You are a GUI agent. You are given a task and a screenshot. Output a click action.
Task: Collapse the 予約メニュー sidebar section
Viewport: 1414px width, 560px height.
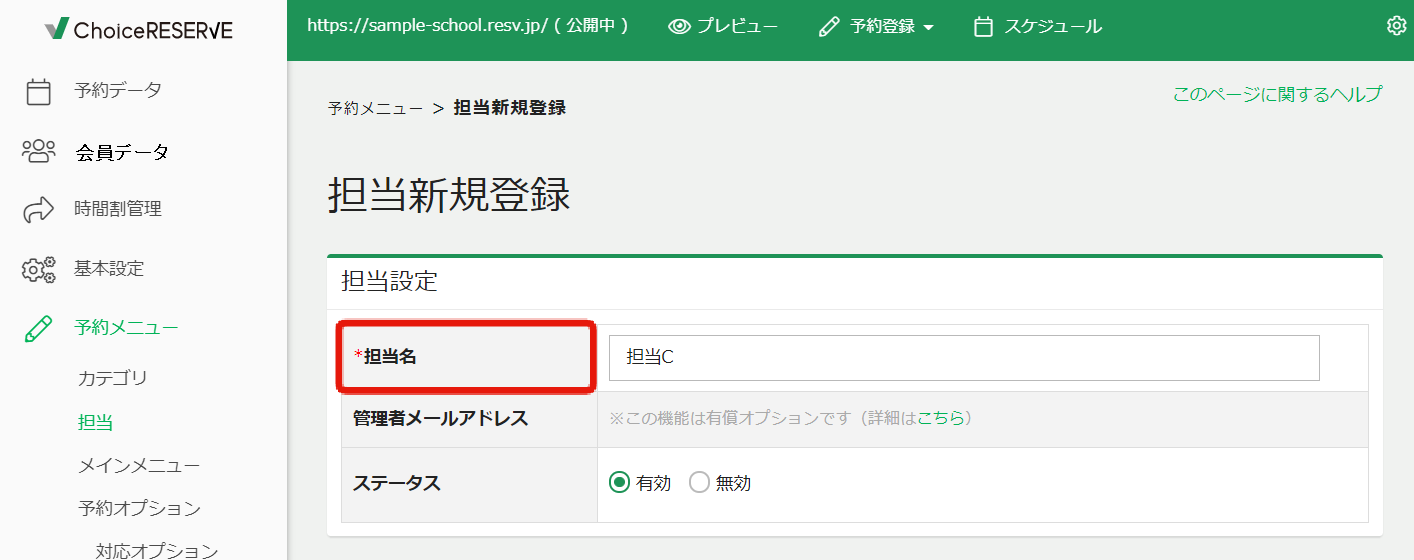coord(126,327)
